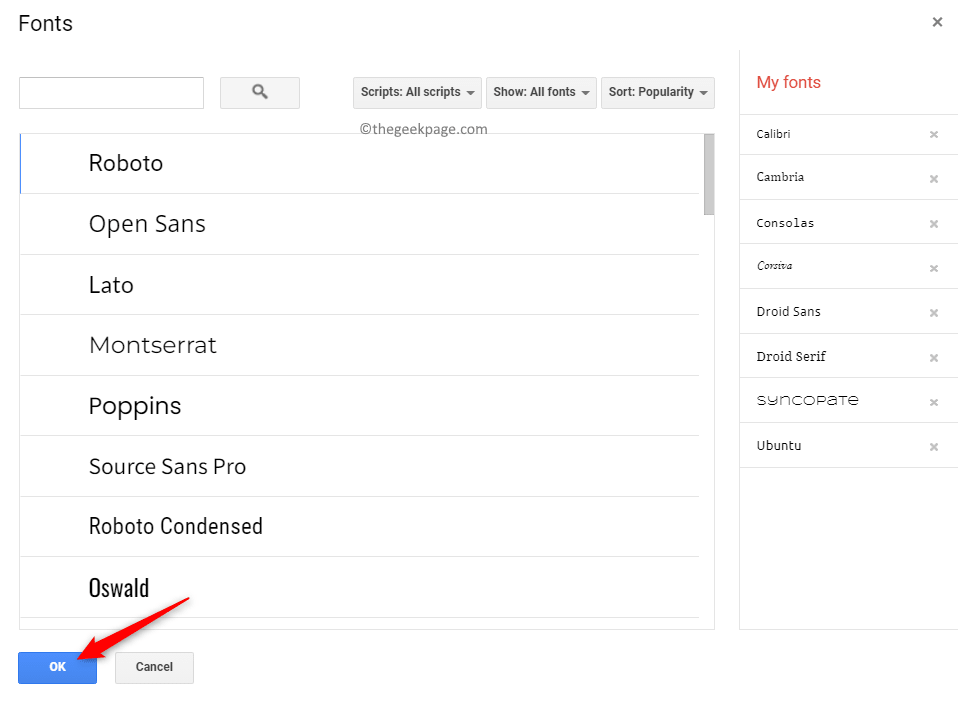Remove Droid Sans from My fonts

coord(934,311)
